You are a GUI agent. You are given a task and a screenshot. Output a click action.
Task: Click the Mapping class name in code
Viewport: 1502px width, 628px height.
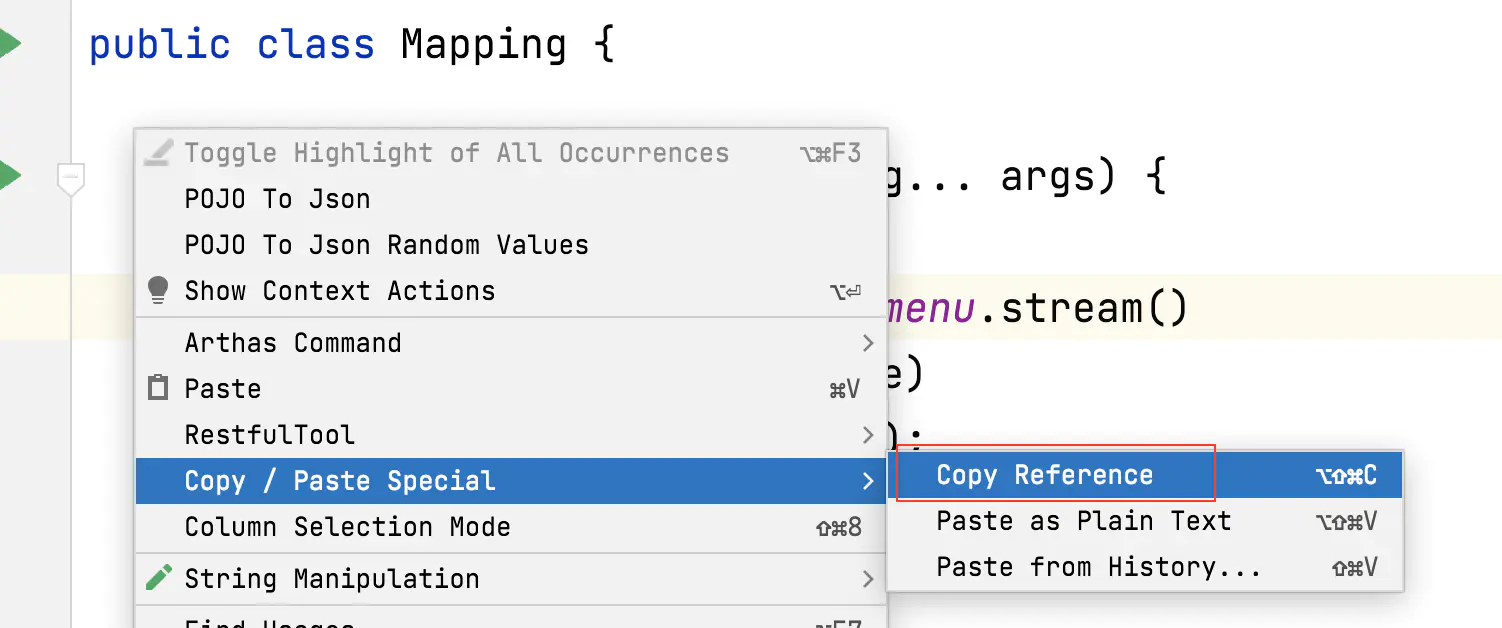coord(483,45)
